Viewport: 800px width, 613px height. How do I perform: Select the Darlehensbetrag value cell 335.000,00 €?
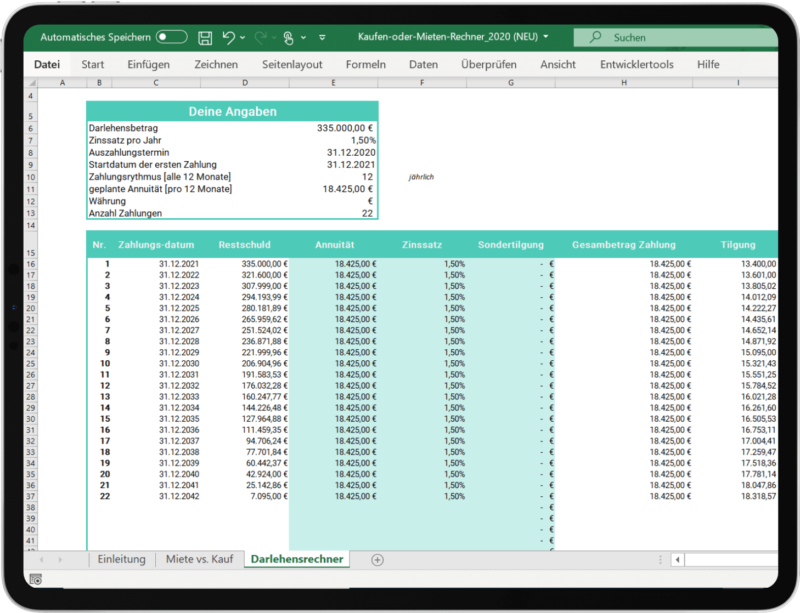click(343, 128)
